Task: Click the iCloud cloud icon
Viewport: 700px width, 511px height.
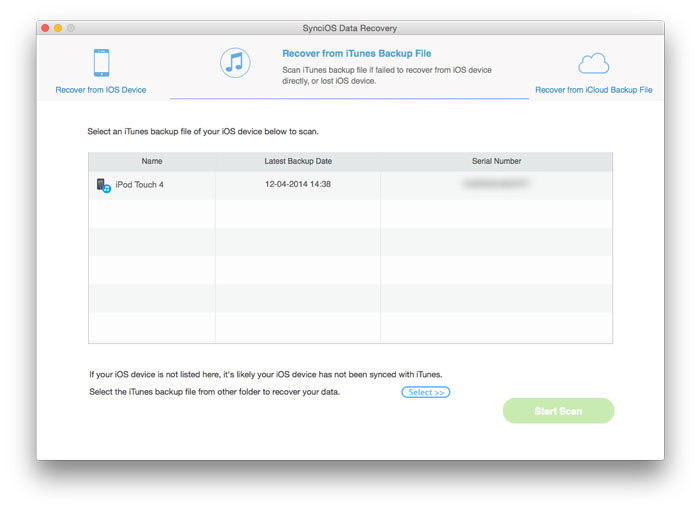Action: click(x=593, y=63)
